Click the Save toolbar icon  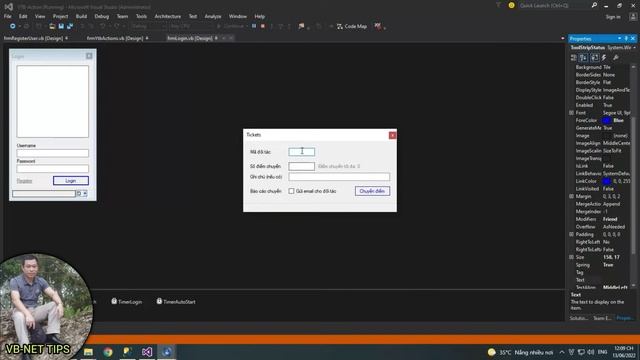click(x=61, y=26)
